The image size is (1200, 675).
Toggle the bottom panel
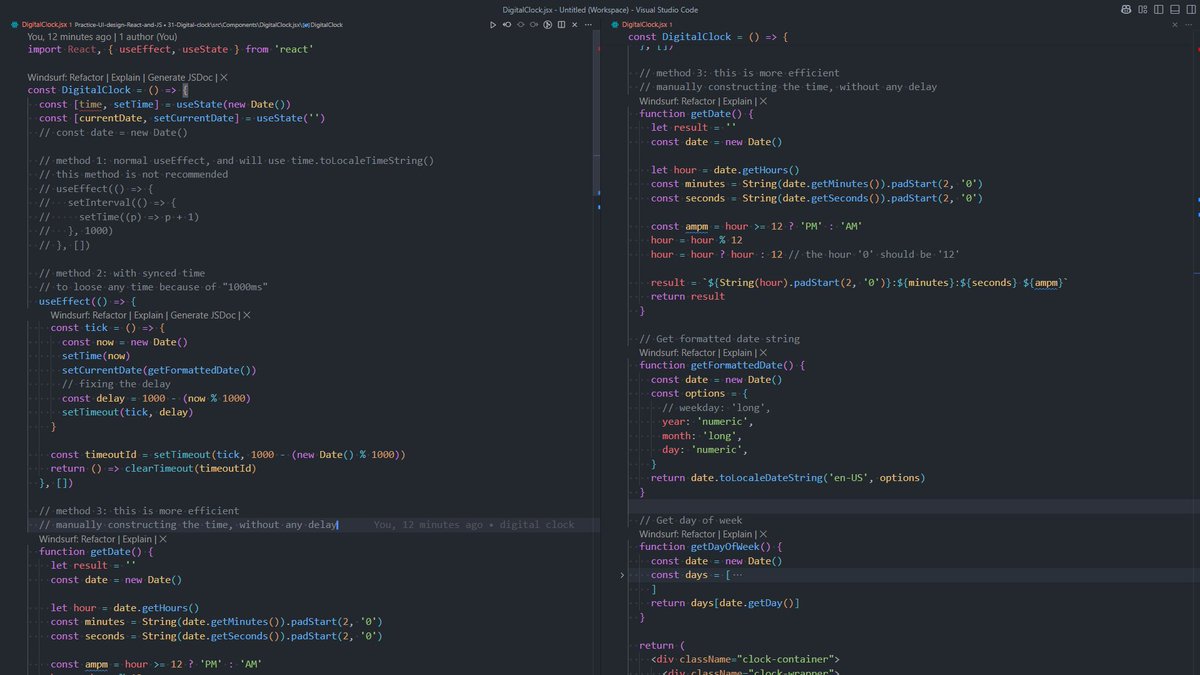1175,9
